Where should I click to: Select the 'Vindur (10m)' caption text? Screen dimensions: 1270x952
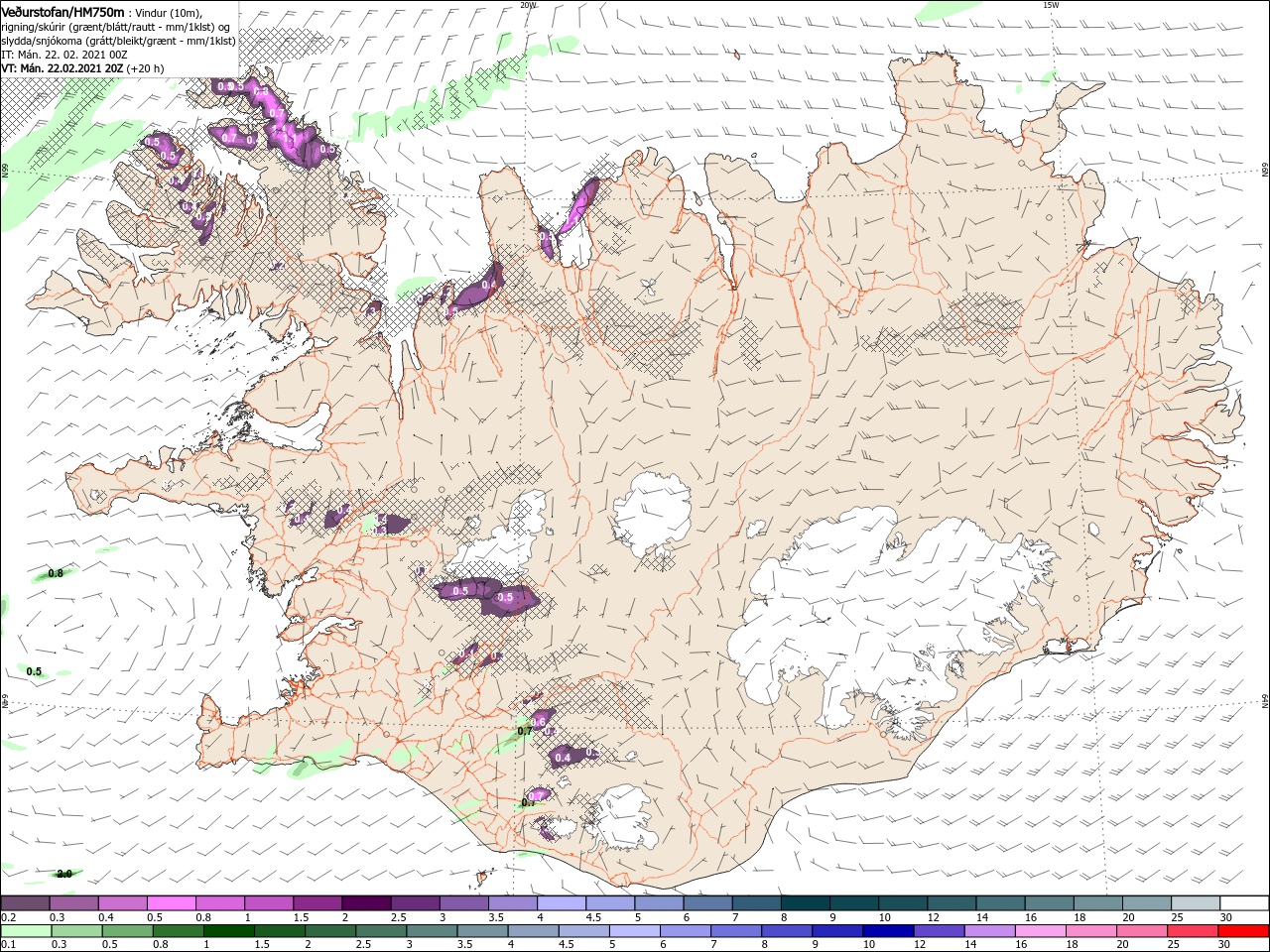coord(170,12)
